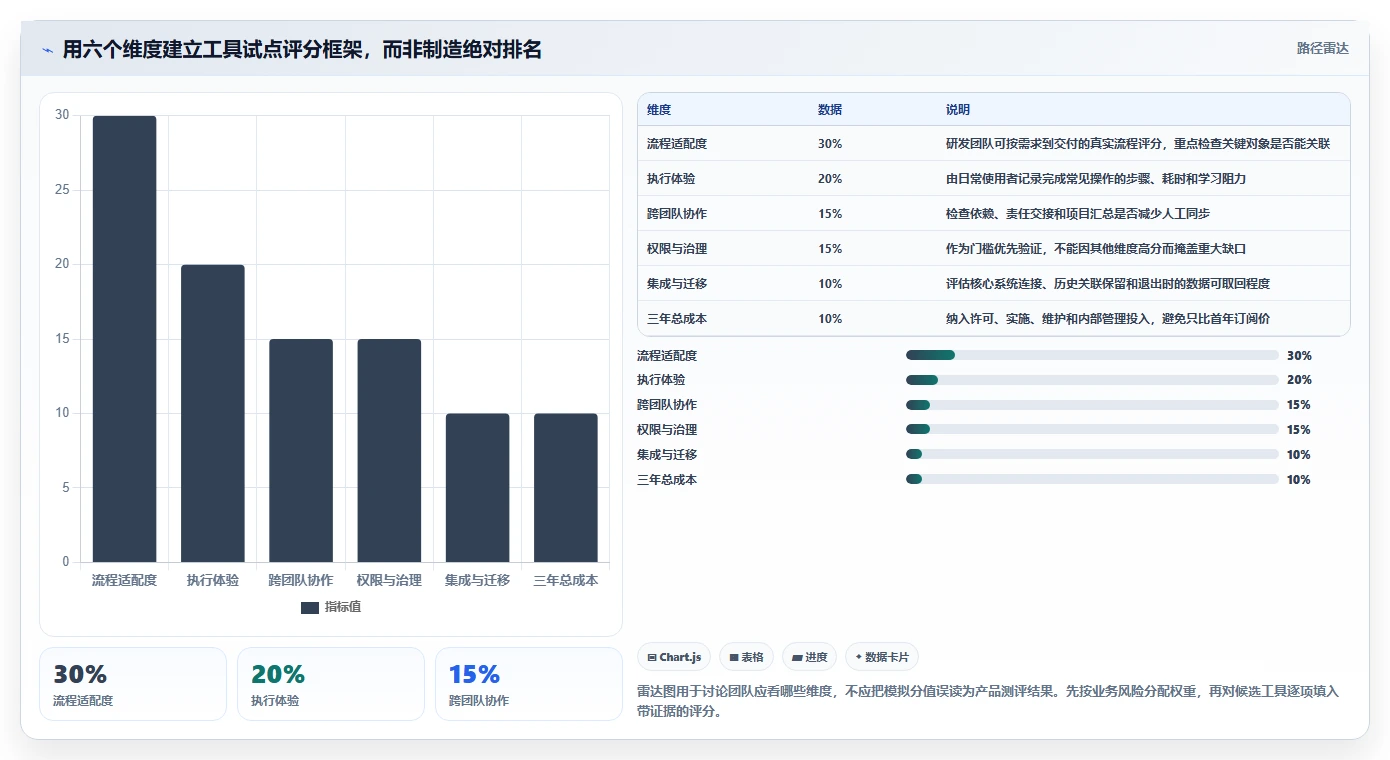The width and height of the screenshot is (1390, 760).
Task: Click the 维度 column header
Action: pyautogui.click(x=659, y=110)
